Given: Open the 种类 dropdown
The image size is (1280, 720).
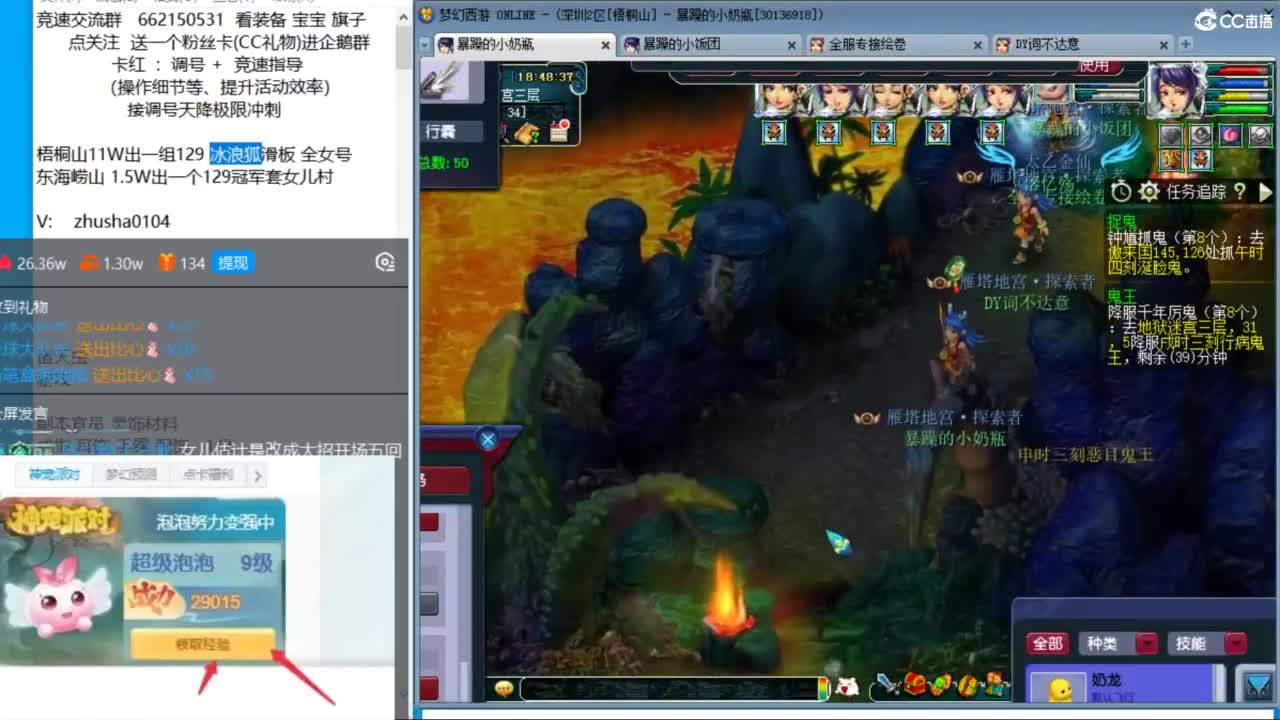Looking at the screenshot, I should pyautogui.click(x=1118, y=644).
